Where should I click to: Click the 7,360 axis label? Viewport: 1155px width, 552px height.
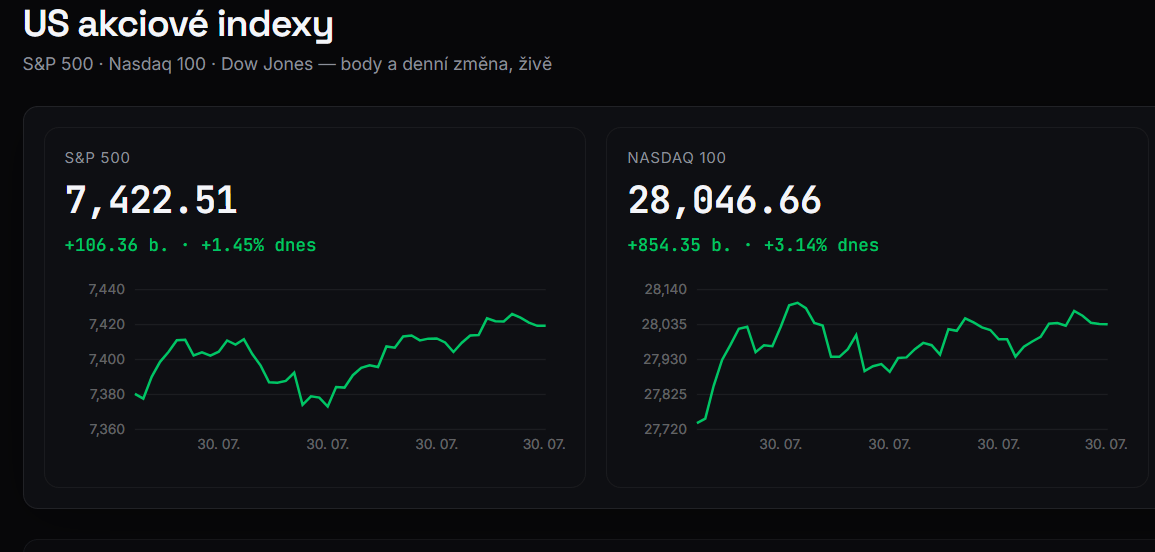(x=107, y=430)
